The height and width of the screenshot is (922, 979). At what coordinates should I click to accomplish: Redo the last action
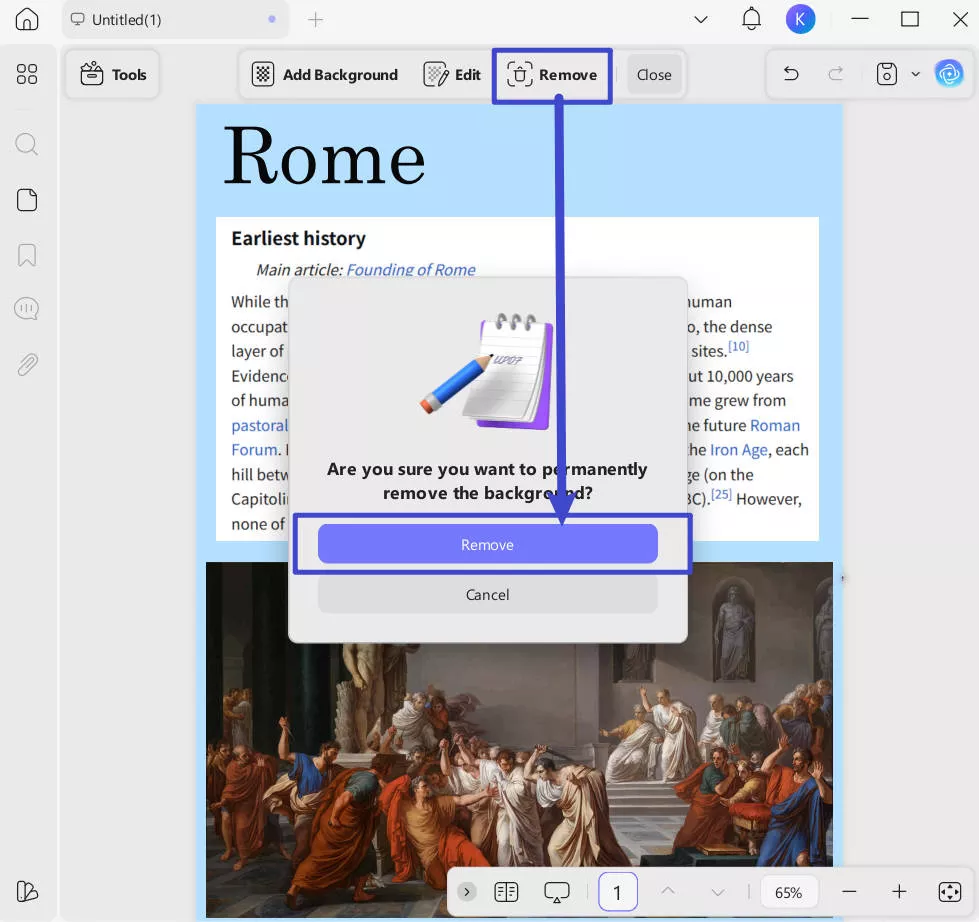click(x=835, y=74)
